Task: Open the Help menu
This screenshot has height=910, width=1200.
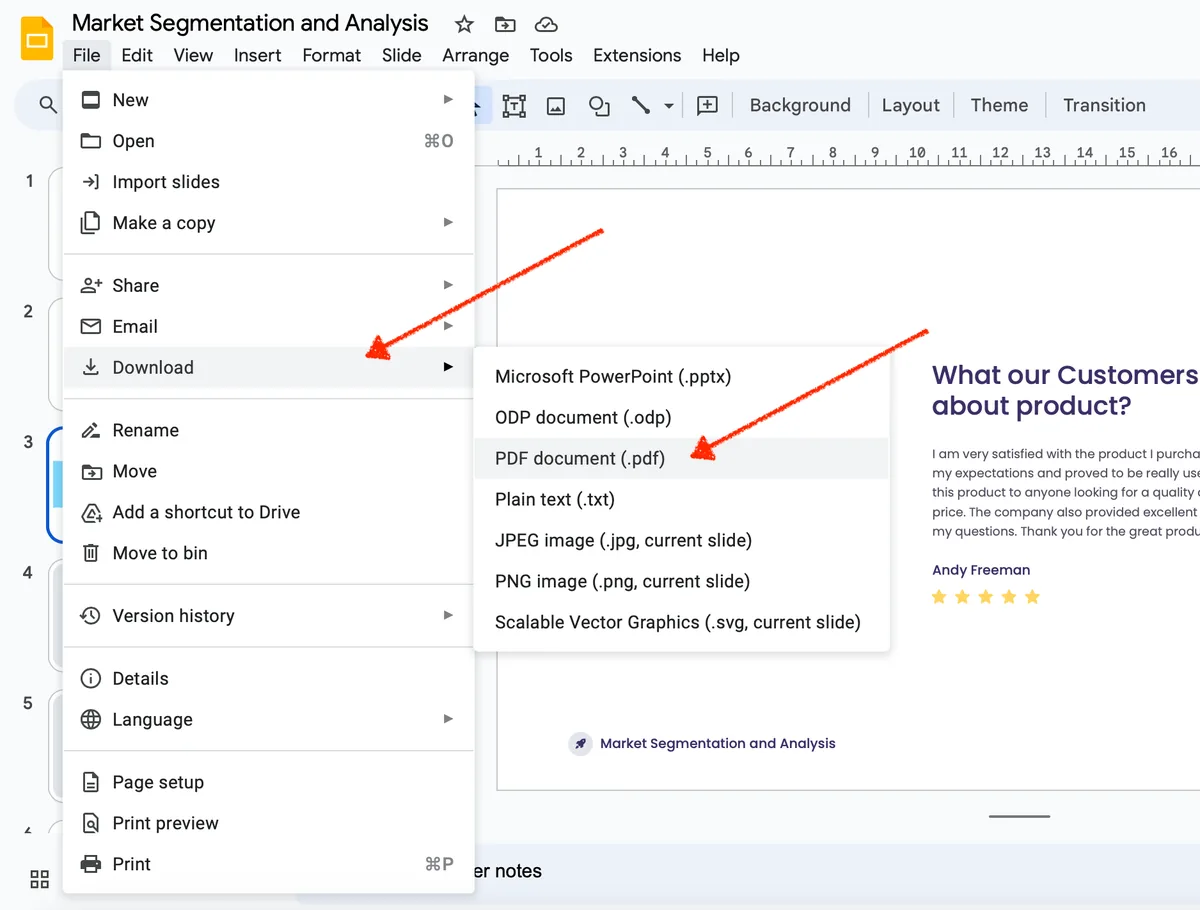Action: [x=721, y=55]
